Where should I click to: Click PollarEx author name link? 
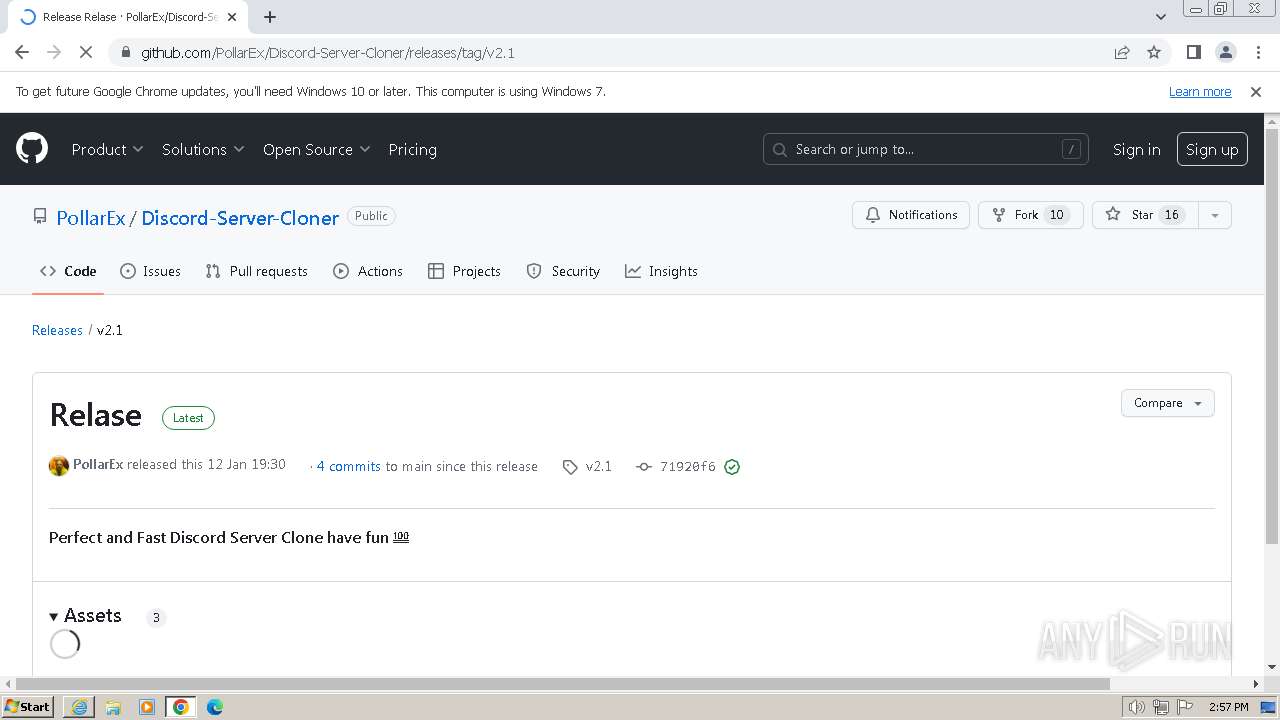[98, 464]
